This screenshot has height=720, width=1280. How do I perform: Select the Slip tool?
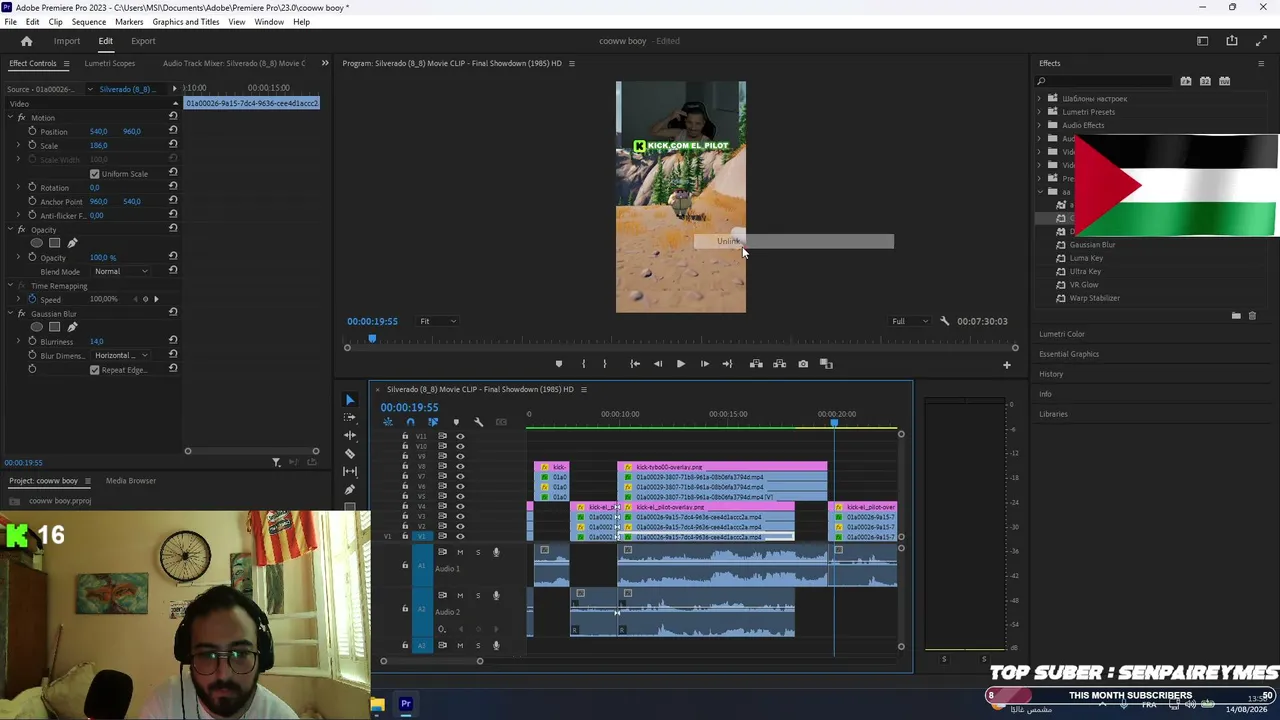(349, 472)
